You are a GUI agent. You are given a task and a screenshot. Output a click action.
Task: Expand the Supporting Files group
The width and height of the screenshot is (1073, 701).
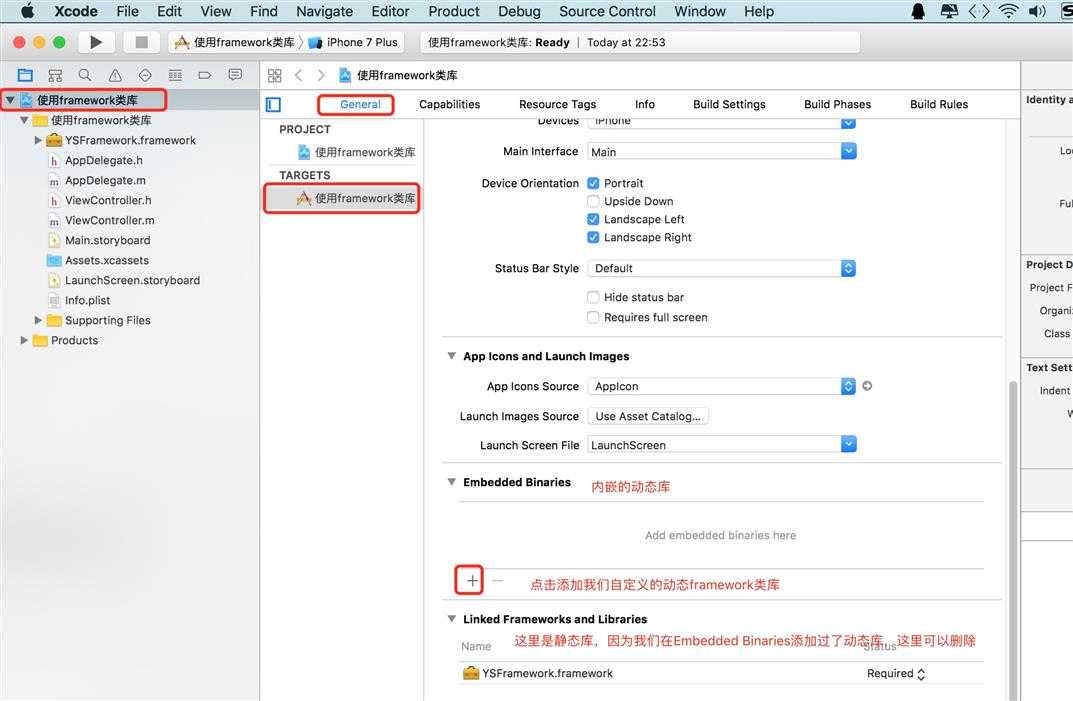(x=38, y=320)
